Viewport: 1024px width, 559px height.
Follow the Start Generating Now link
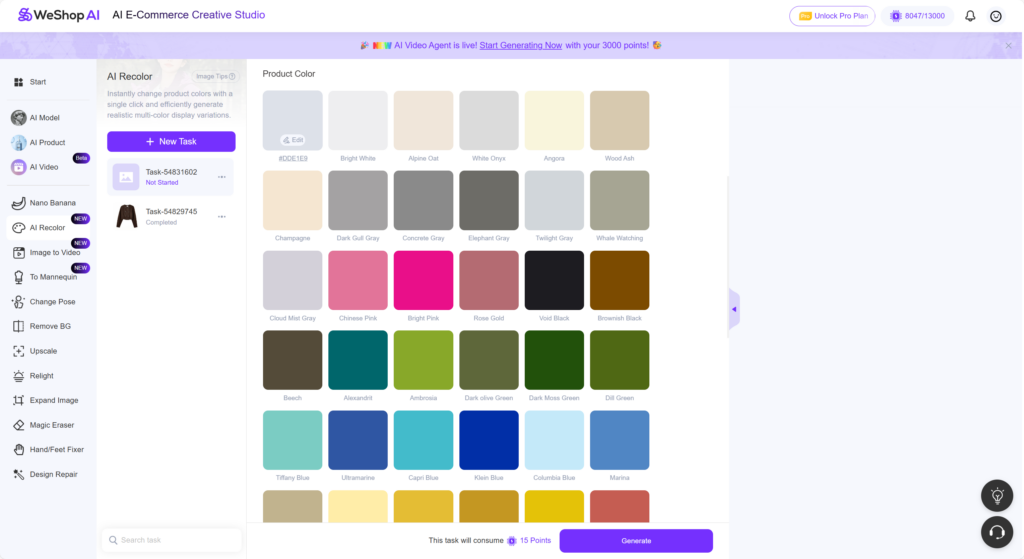[520, 46]
